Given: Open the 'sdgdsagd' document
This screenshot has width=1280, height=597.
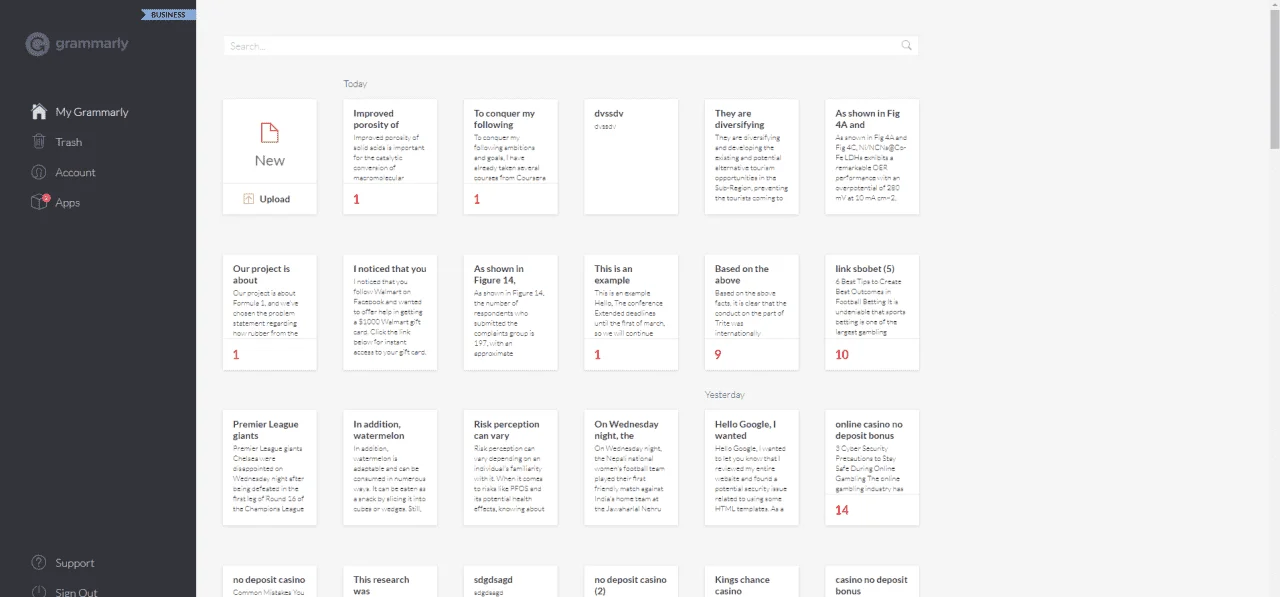Looking at the screenshot, I should pos(511,581).
